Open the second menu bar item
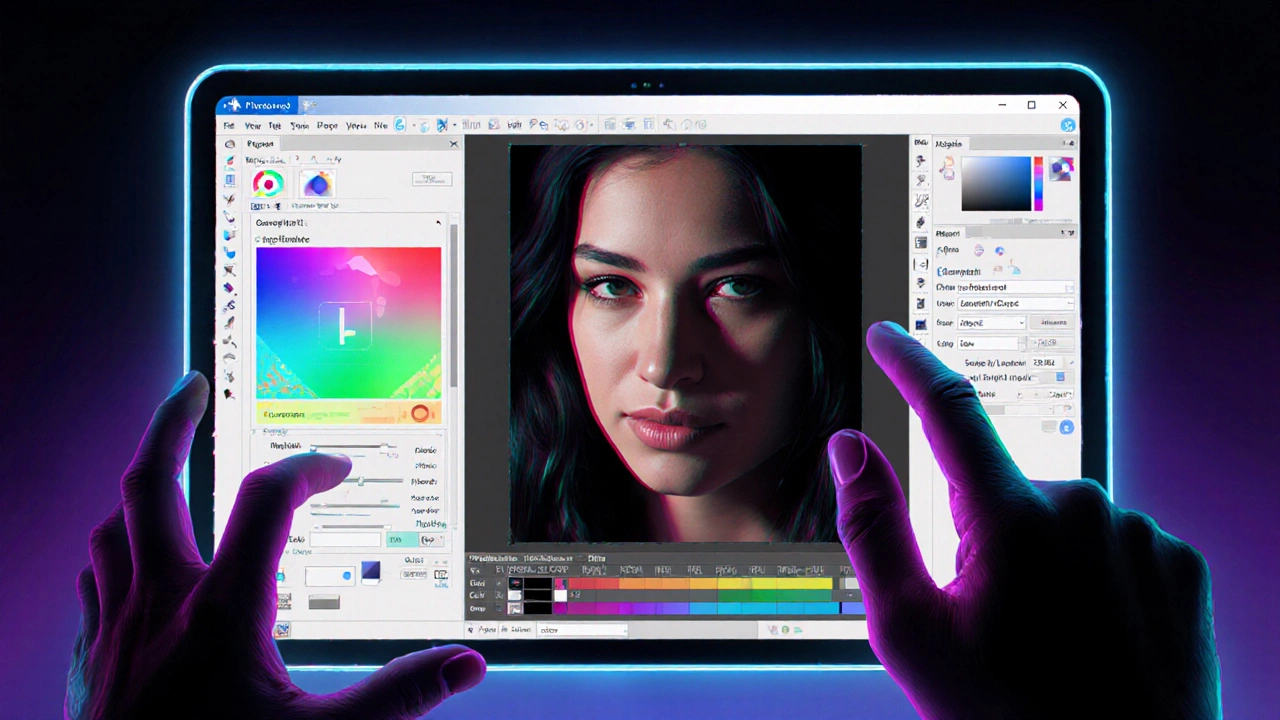 [x=252, y=126]
